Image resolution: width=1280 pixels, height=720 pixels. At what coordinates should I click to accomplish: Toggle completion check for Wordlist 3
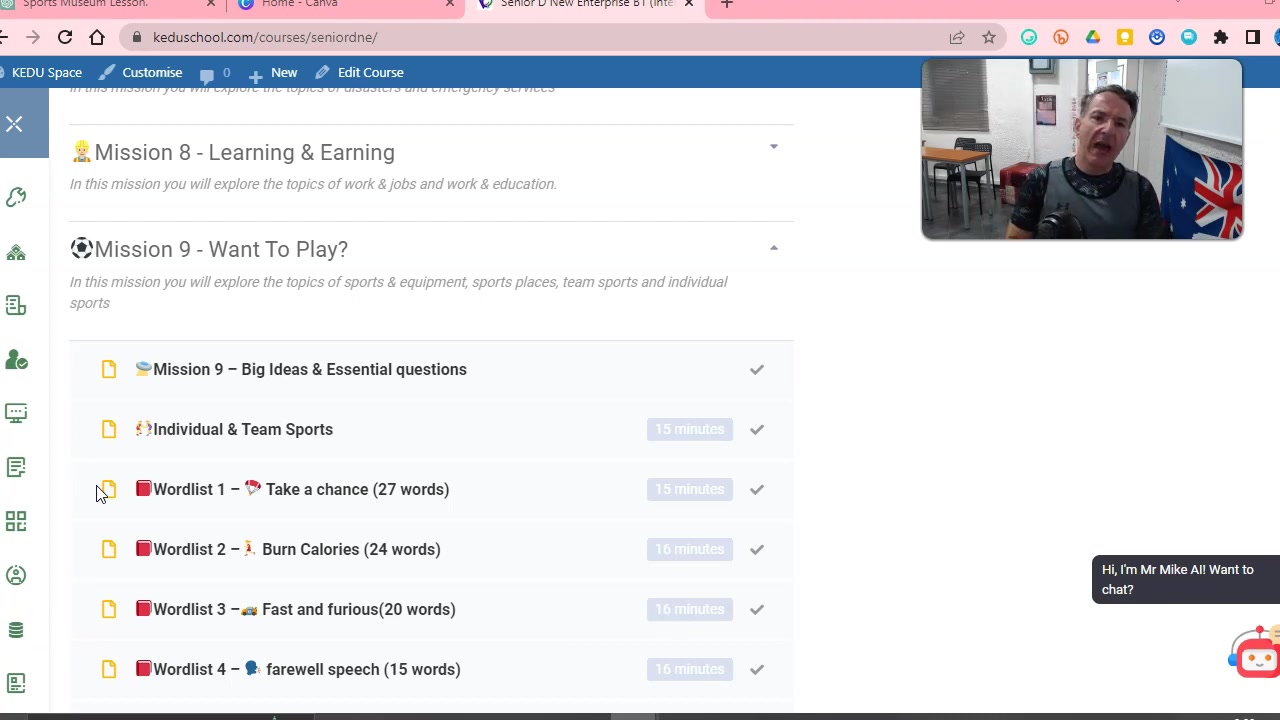[x=757, y=609]
